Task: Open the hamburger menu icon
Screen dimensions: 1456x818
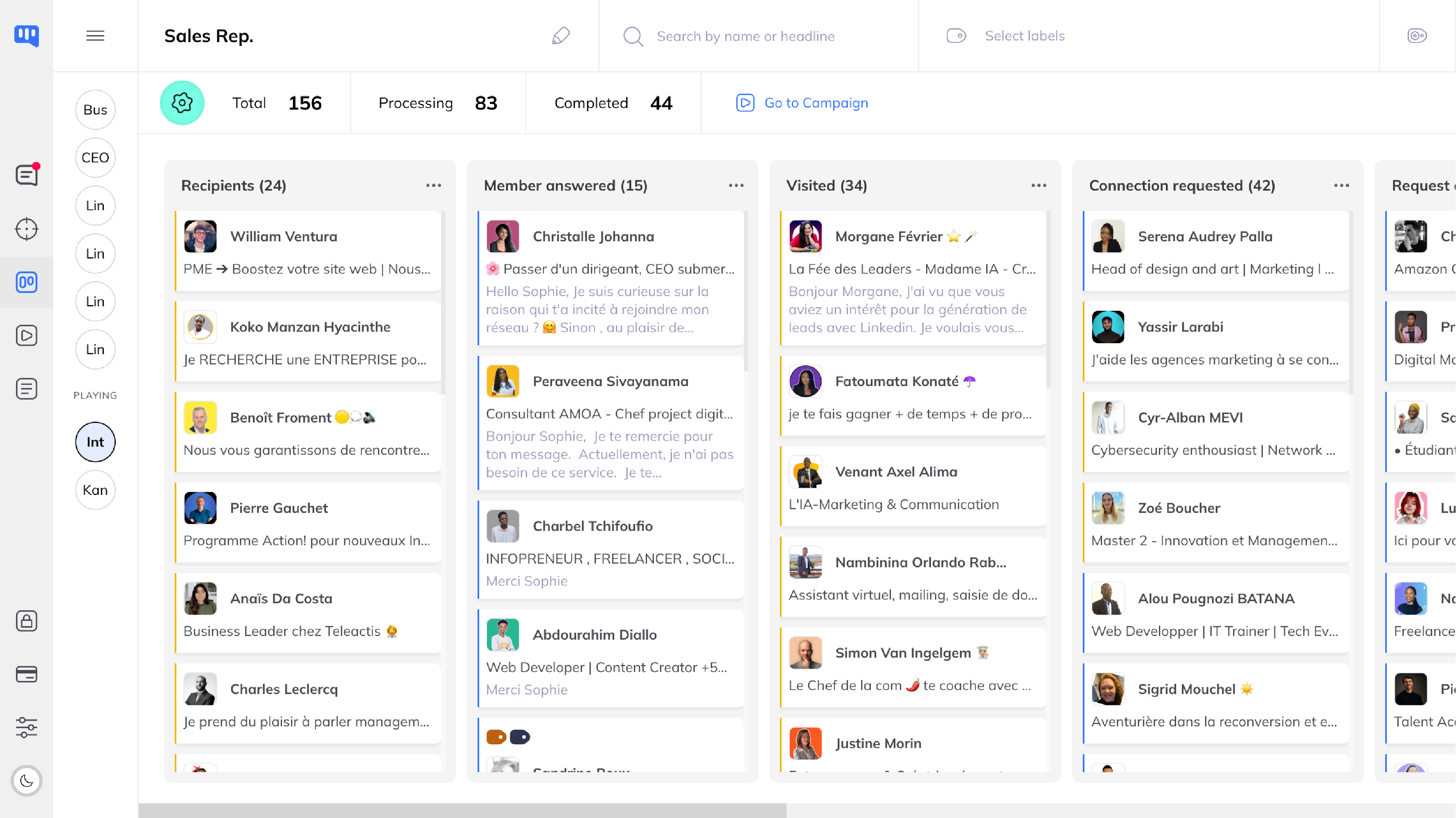Action: pos(95,36)
